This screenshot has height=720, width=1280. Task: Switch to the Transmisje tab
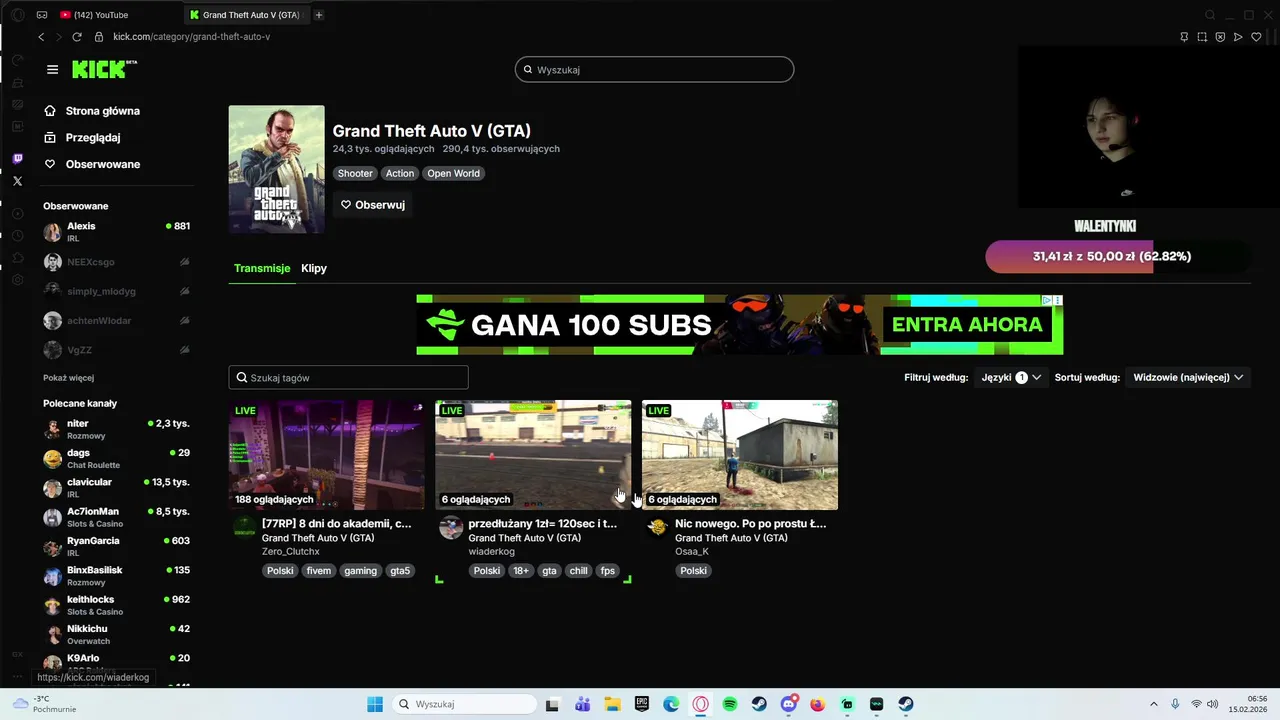click(x=262, y=268)
